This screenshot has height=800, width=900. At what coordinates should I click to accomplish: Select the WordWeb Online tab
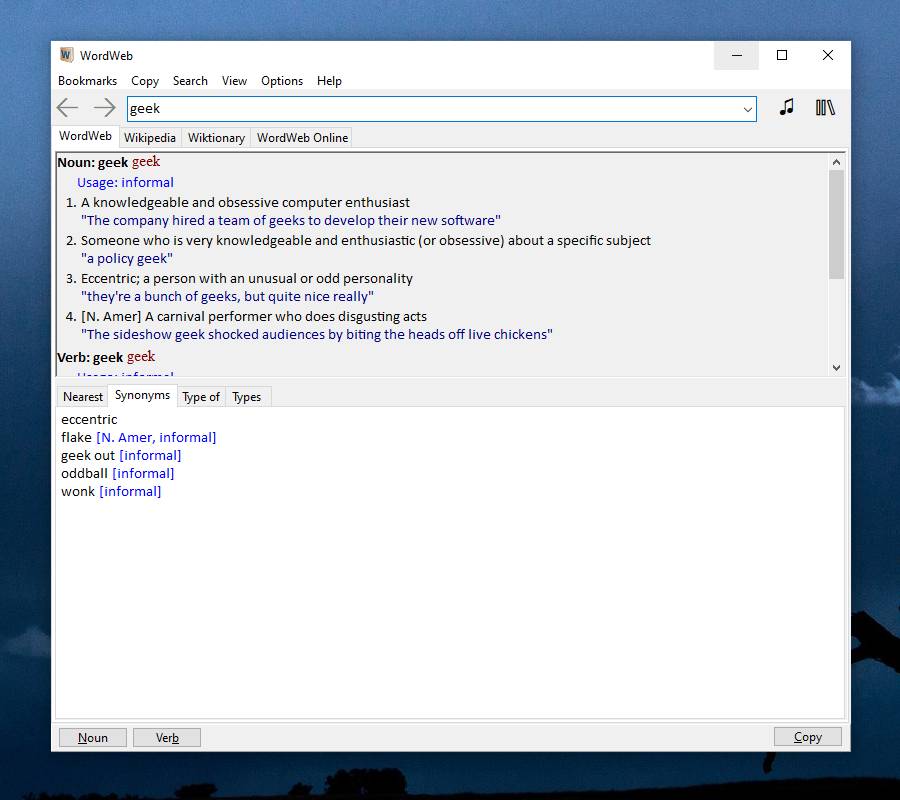[x=302, y=138]
